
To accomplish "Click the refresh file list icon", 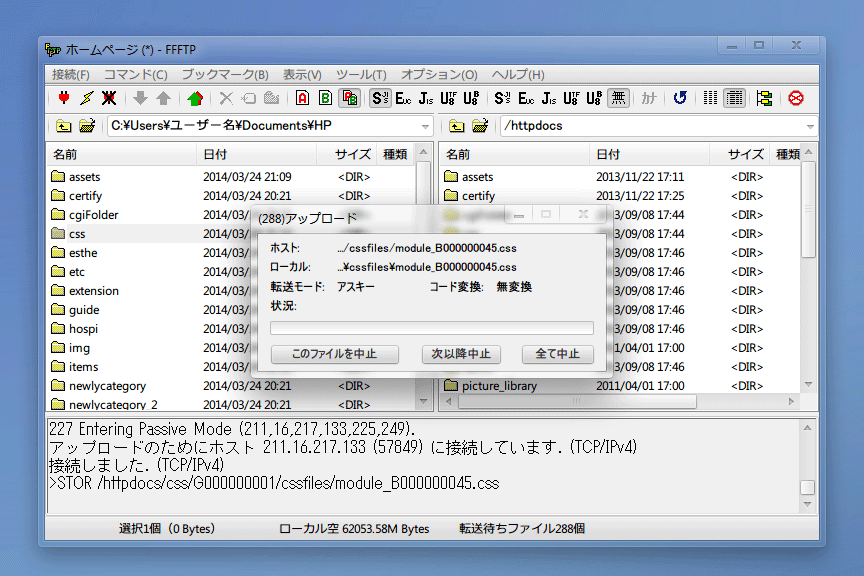I will coord(680,98).
